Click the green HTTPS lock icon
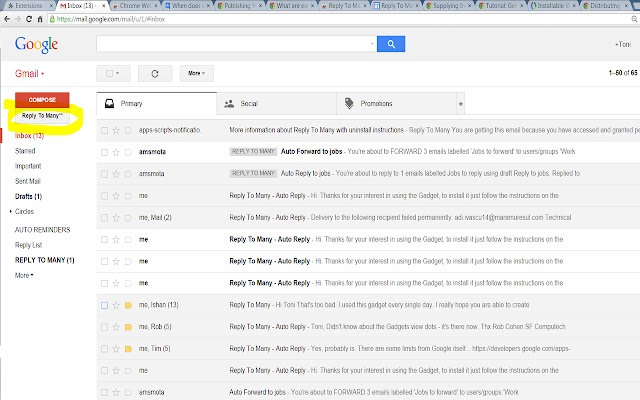The width and height of the screenshot is (640, 400). pyautogui.click(x=52, y=19)
